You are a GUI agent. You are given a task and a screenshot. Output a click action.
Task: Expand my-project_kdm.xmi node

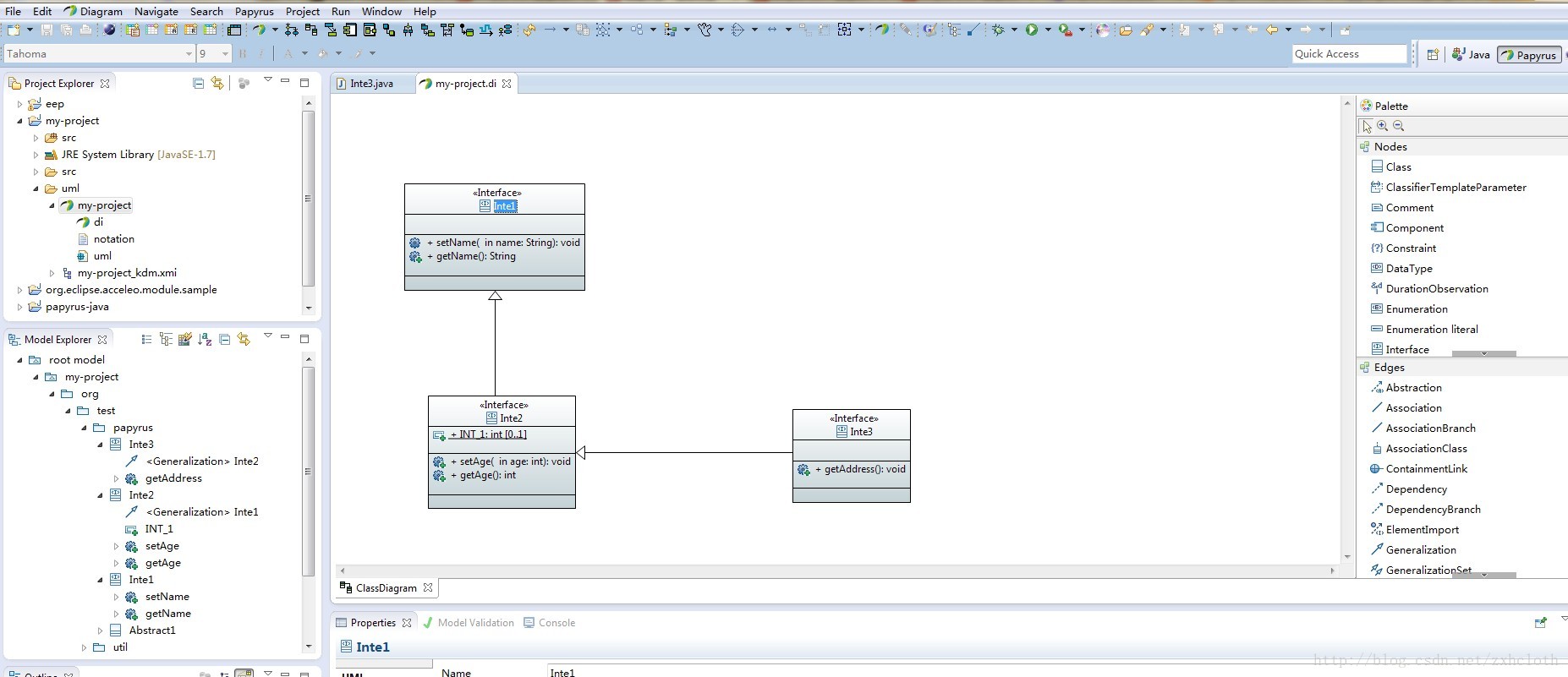point(52,273)
